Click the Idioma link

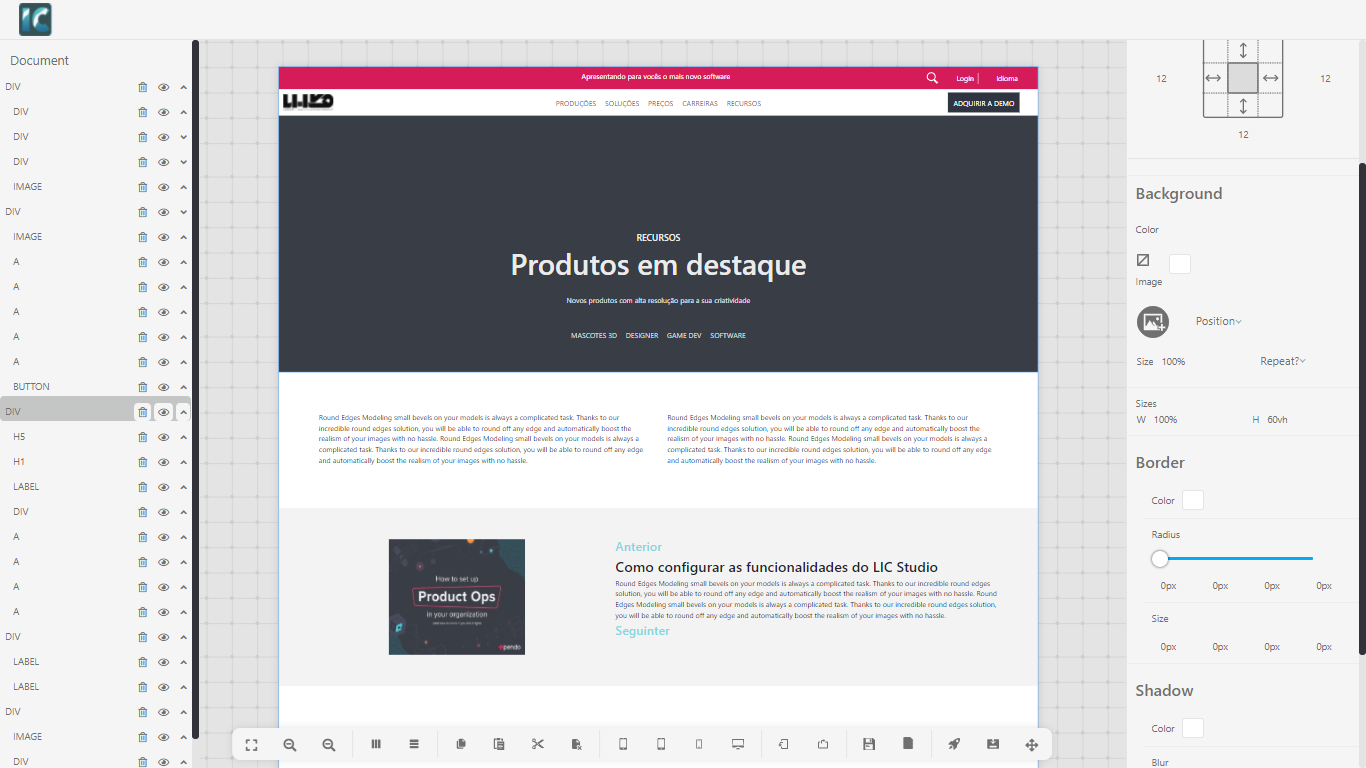[1007, 78]
